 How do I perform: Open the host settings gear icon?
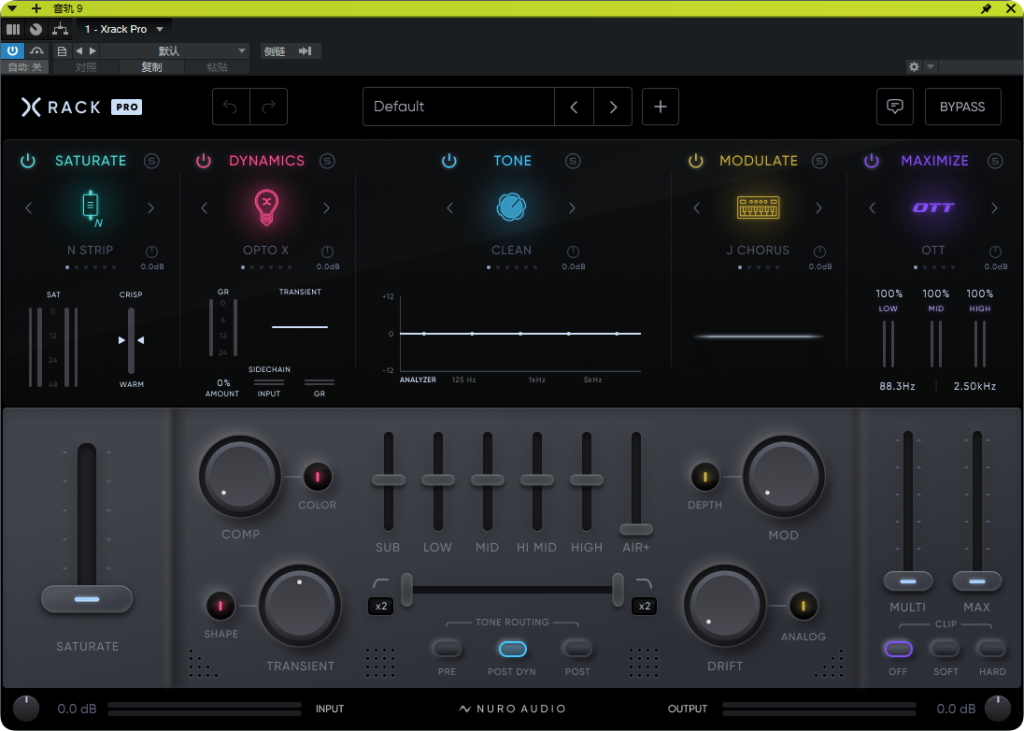914,67
